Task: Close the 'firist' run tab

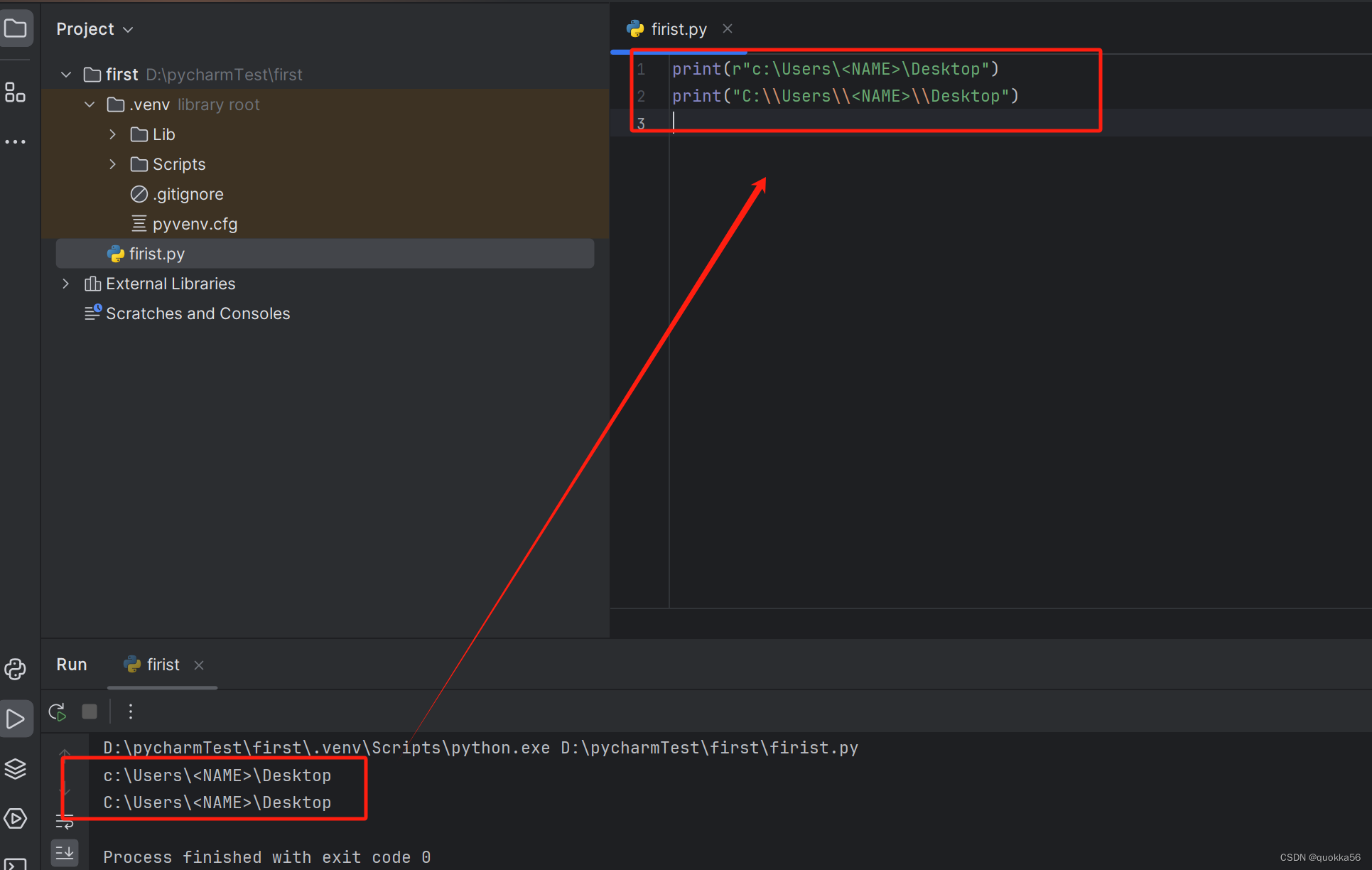Action: coord(199,665)
